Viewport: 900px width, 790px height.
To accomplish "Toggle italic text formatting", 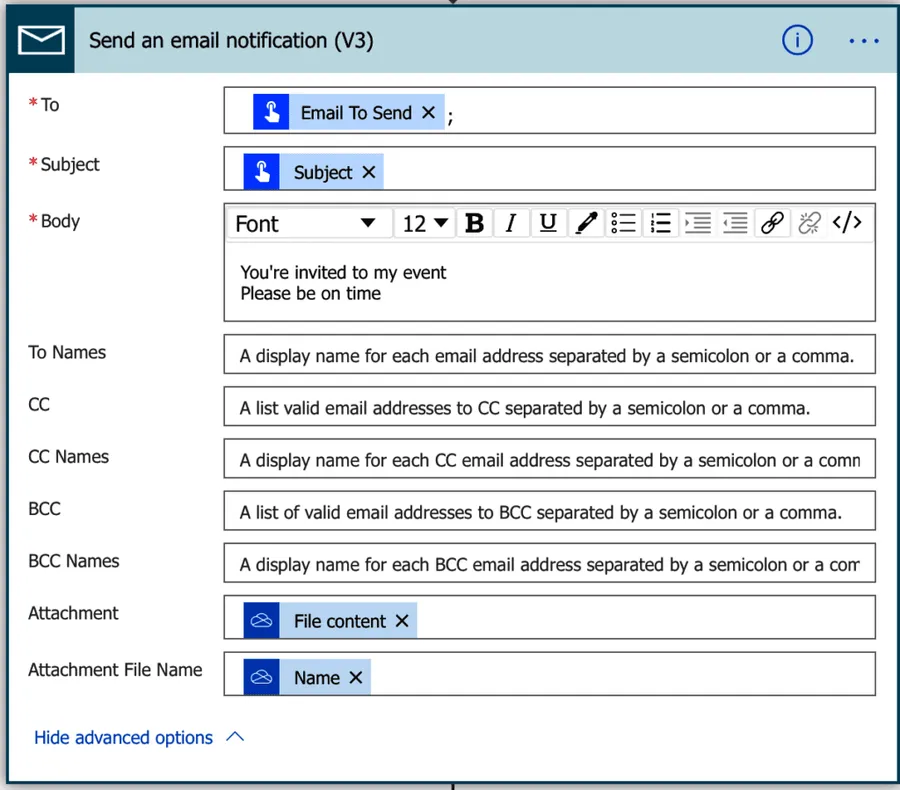I will coord(511,223).
